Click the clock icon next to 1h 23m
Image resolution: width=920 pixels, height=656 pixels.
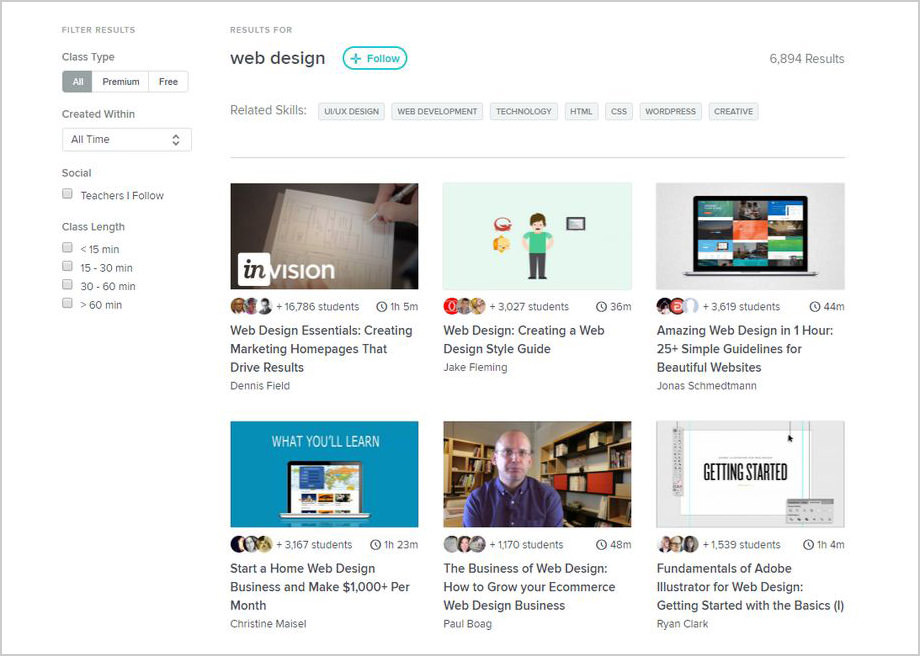tap(376, 545)
